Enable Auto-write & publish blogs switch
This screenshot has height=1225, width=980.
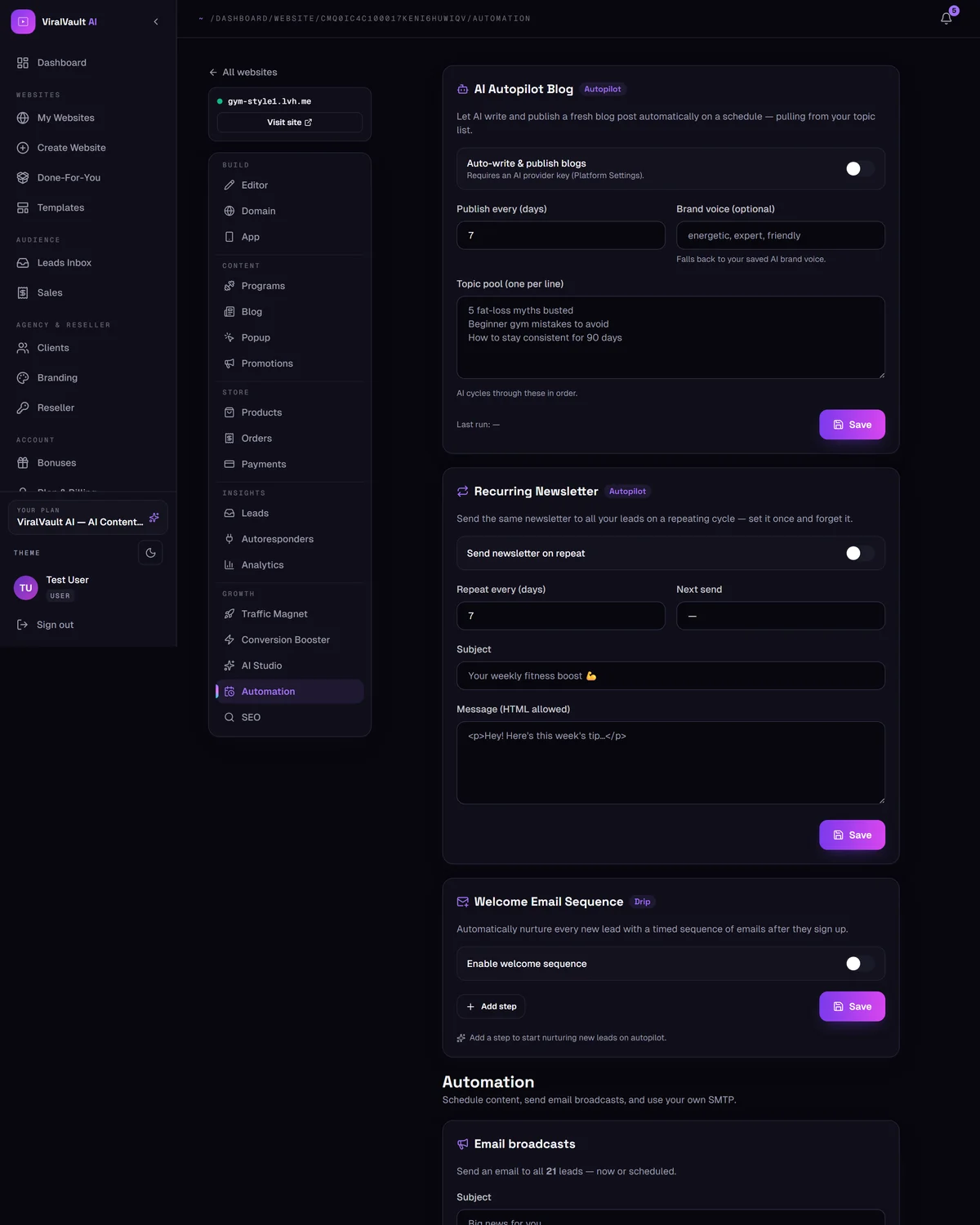[859, 168]
